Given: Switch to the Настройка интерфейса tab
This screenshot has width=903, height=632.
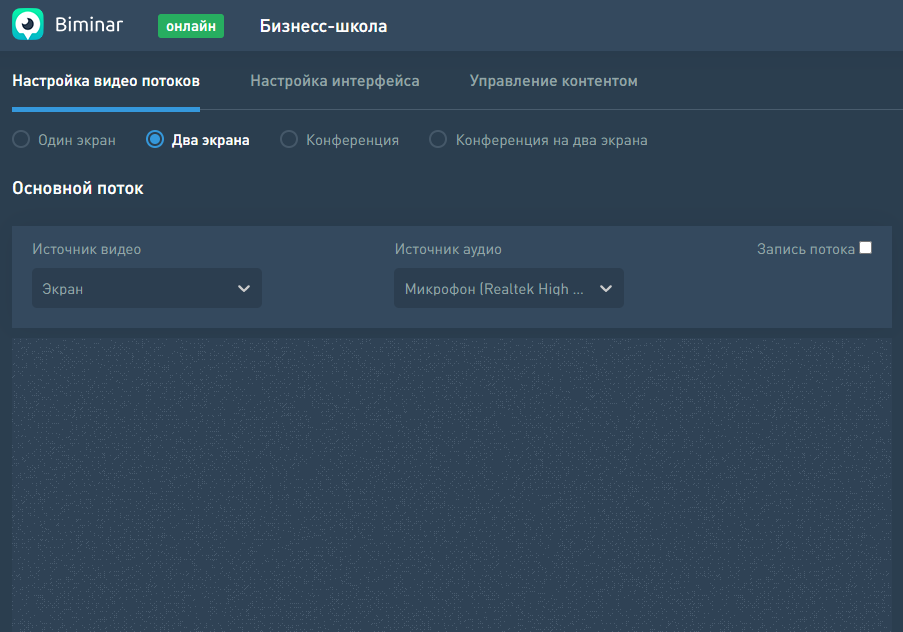Looking at the screenshot, I should pos(335,81).
